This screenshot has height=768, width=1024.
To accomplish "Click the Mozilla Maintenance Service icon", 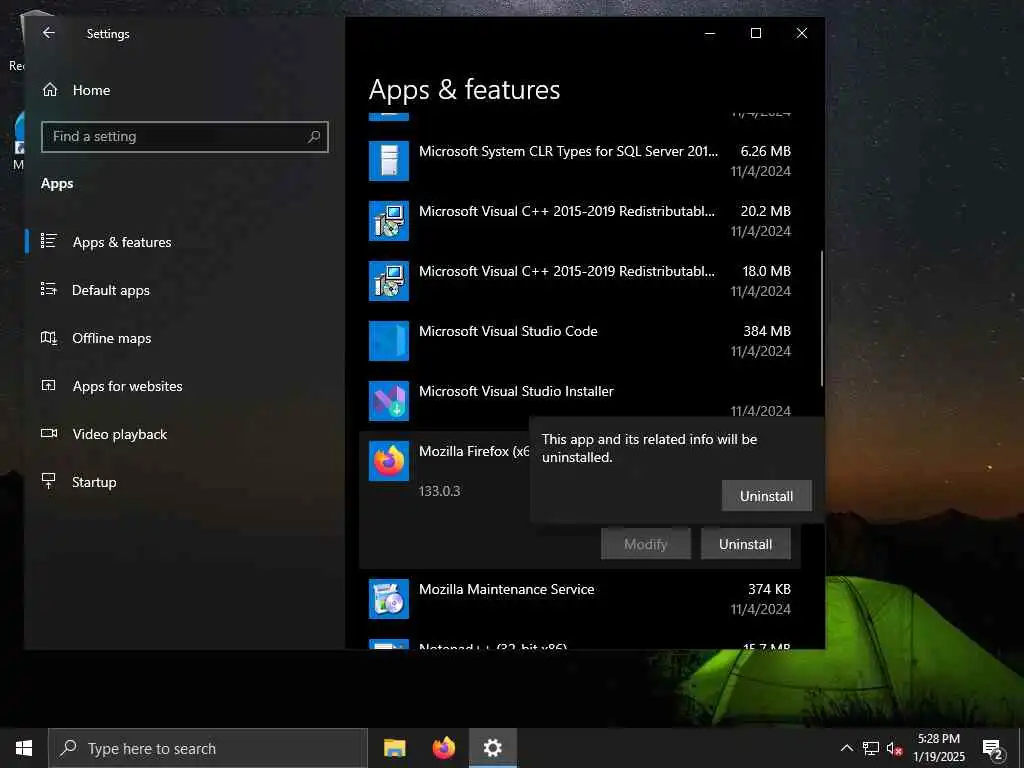I will click(389, 599).
